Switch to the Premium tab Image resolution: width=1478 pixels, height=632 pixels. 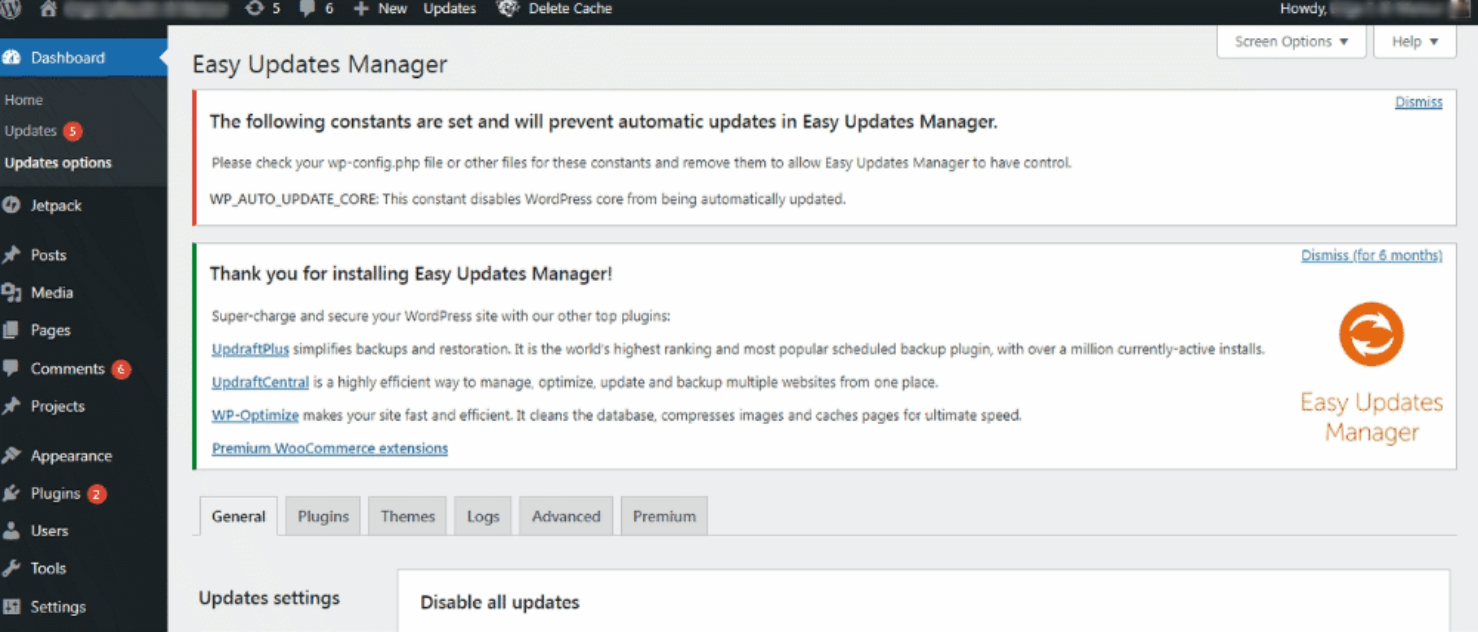[x=664, y=516]
